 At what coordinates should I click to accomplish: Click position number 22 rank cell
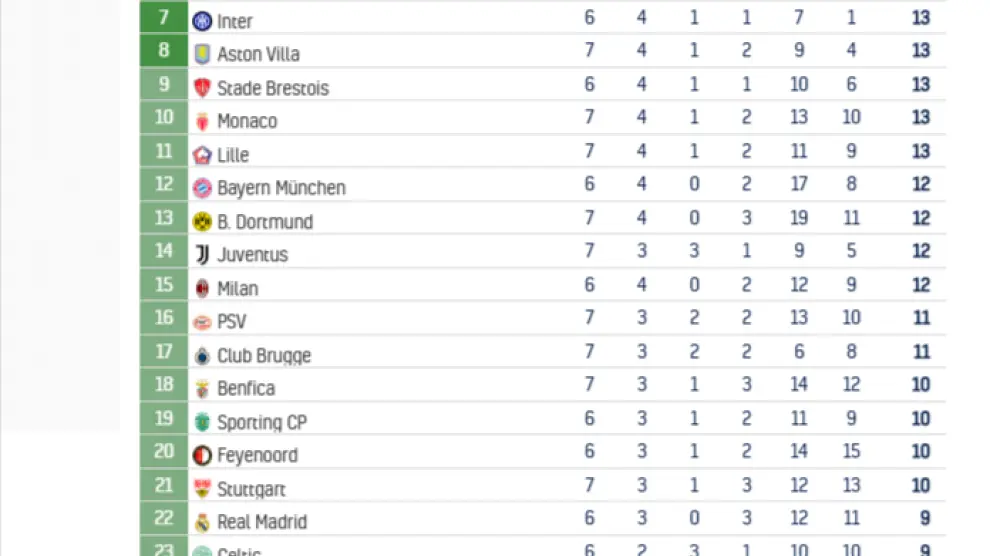tap(164, 518)
